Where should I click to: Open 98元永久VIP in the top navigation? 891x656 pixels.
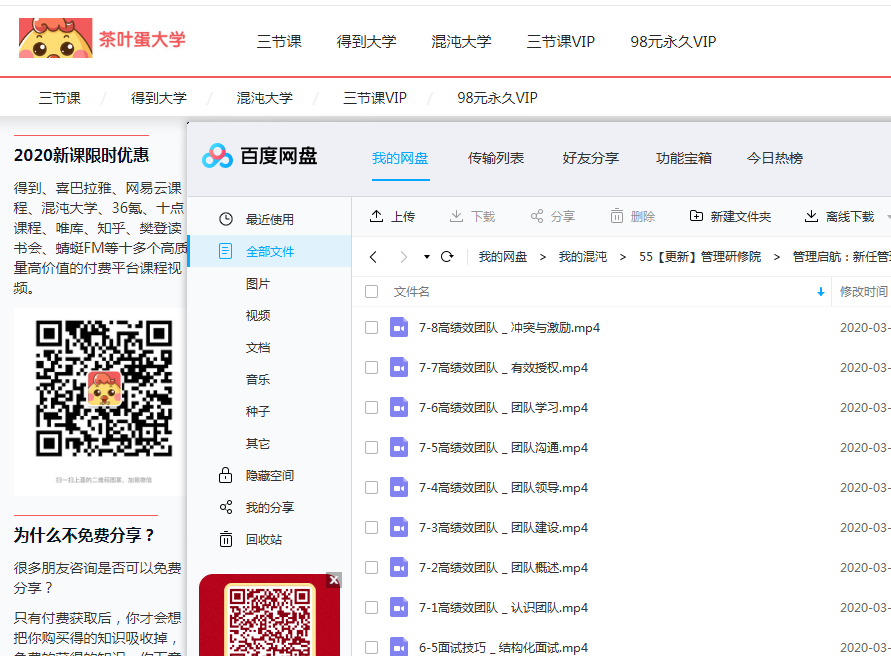(x=673, y=41)
